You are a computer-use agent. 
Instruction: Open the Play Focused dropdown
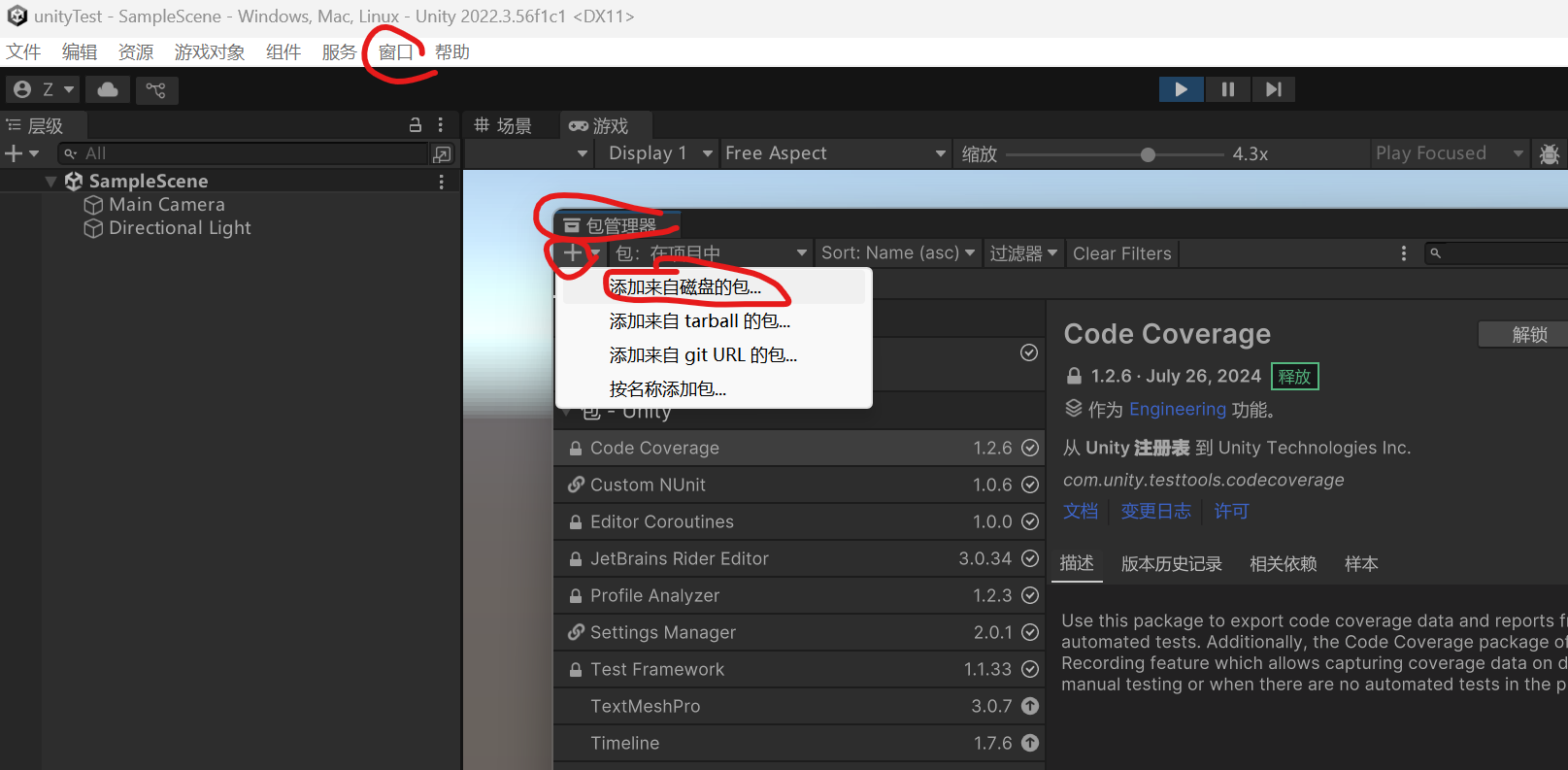[1449, 153]
